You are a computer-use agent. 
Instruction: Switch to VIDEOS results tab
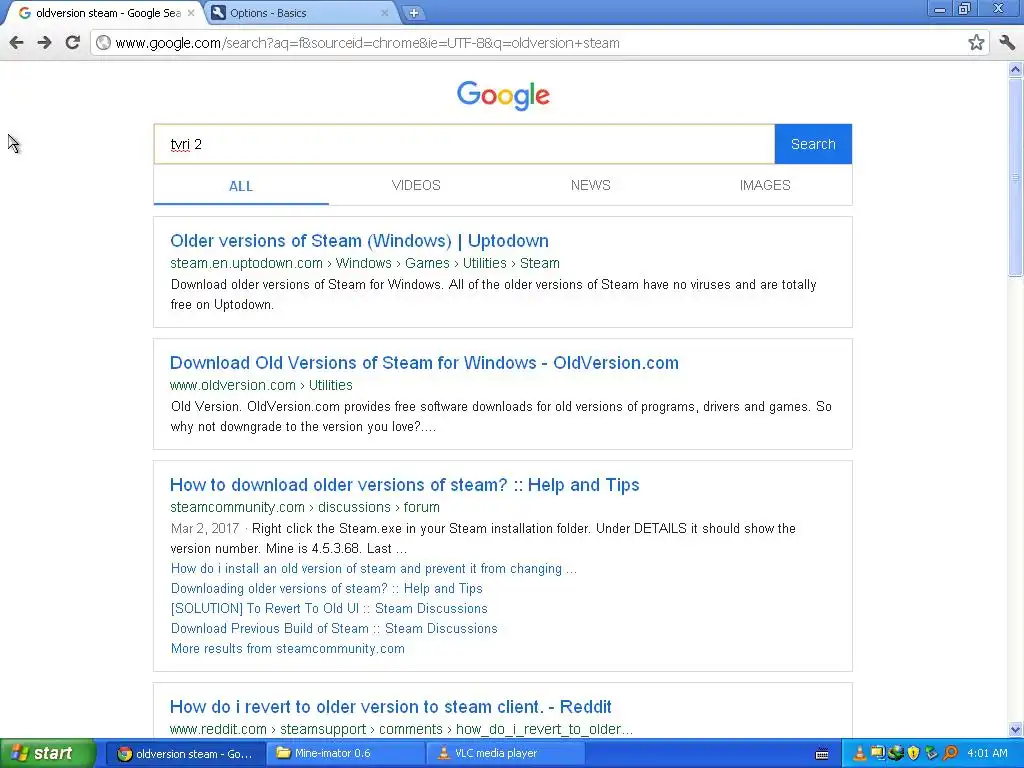pos(416,185)
